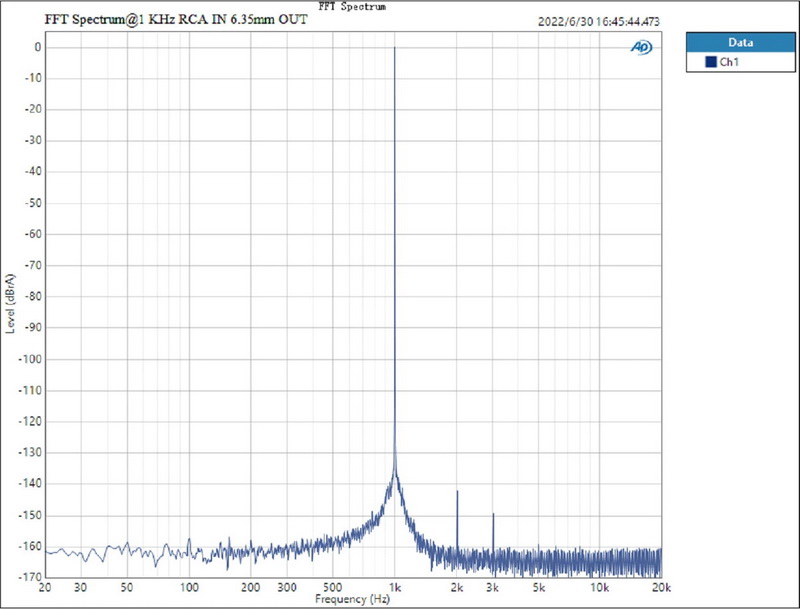Click the 10k tick label on frequency axis
Viewport: 800px width, 609px height.
(598, 588)
